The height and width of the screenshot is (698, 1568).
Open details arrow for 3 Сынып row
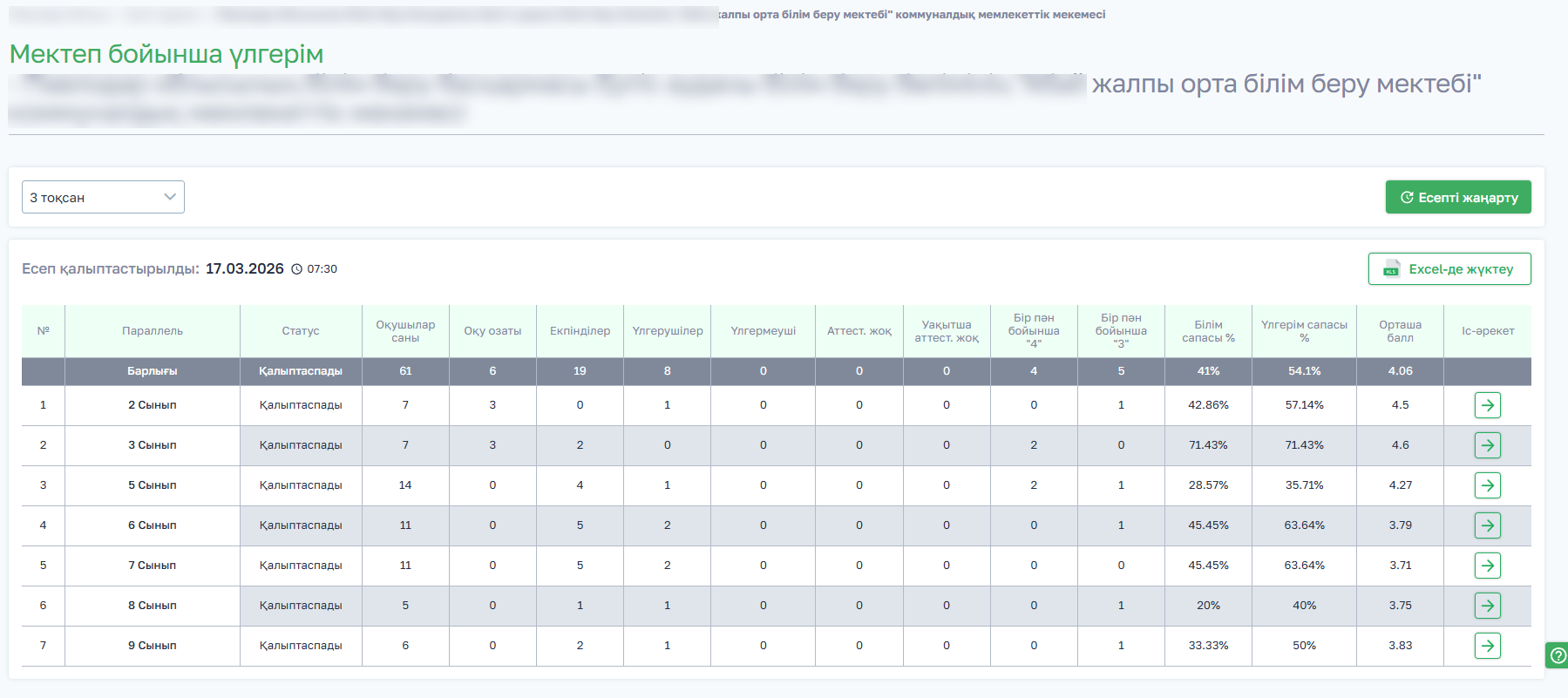tap(1487, 445)
